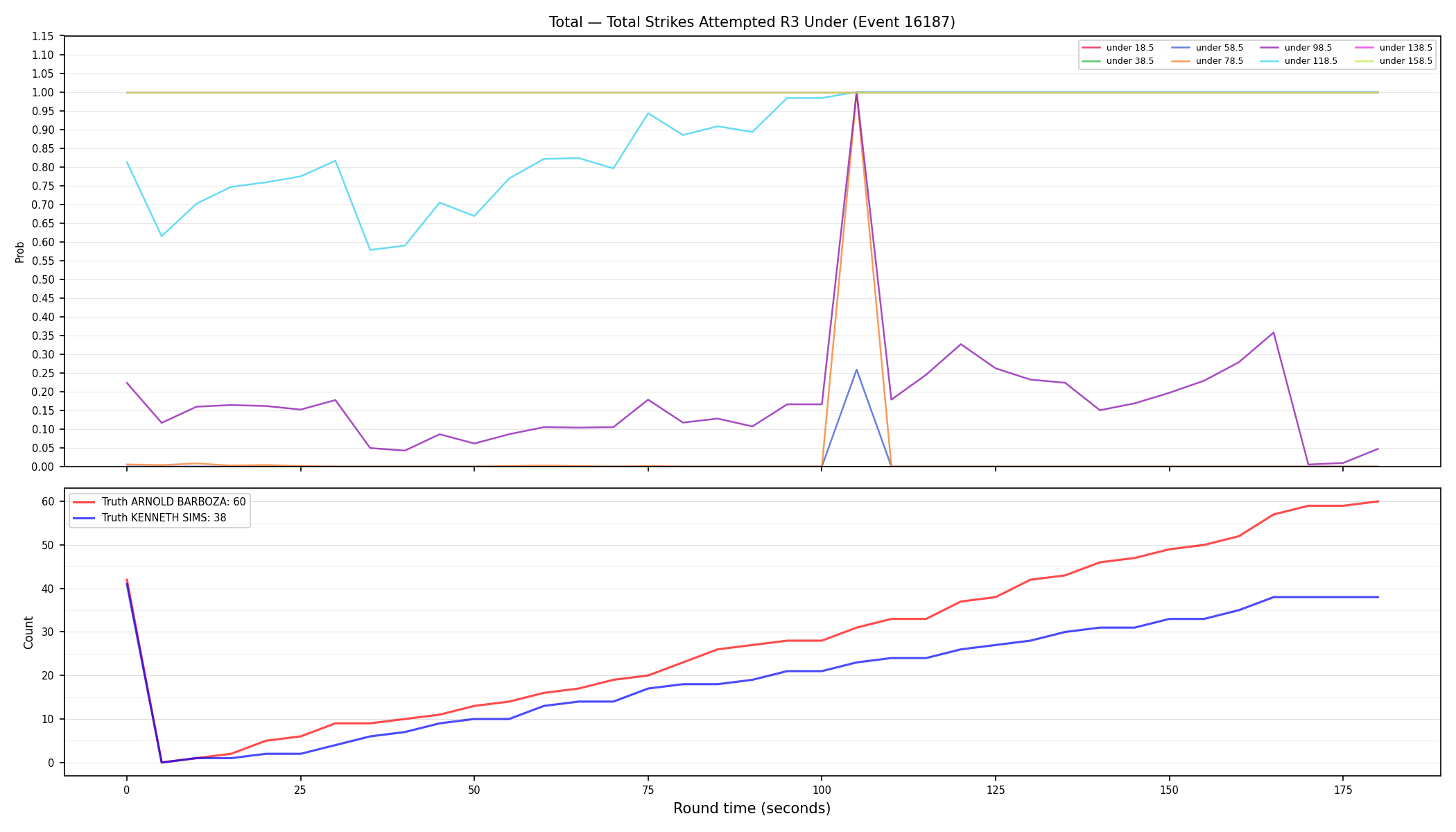Click the 0.00 tick on Prob axis
Screen dimensions: 1456x832
(43, 467)
